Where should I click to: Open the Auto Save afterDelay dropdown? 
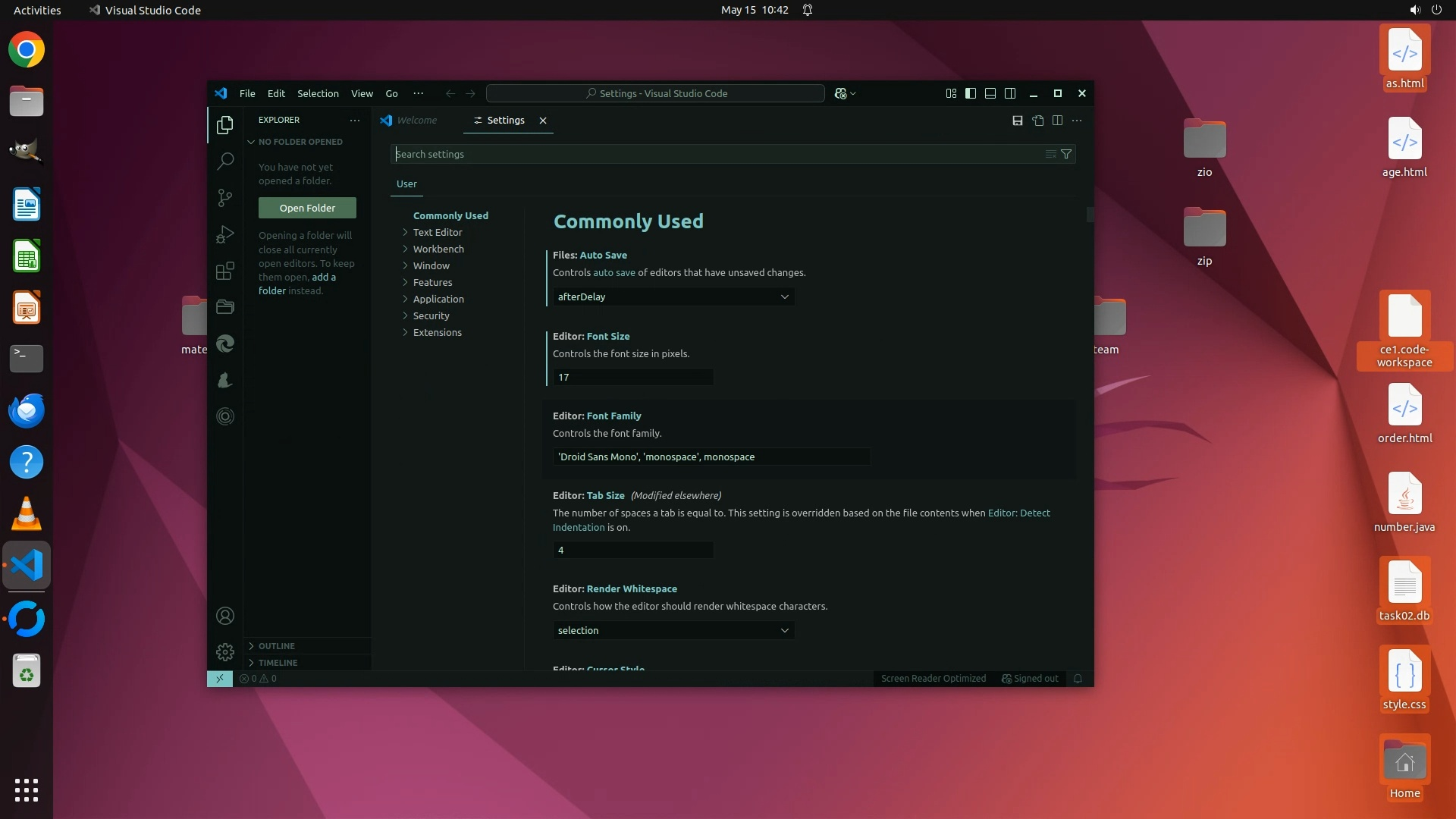673,297
